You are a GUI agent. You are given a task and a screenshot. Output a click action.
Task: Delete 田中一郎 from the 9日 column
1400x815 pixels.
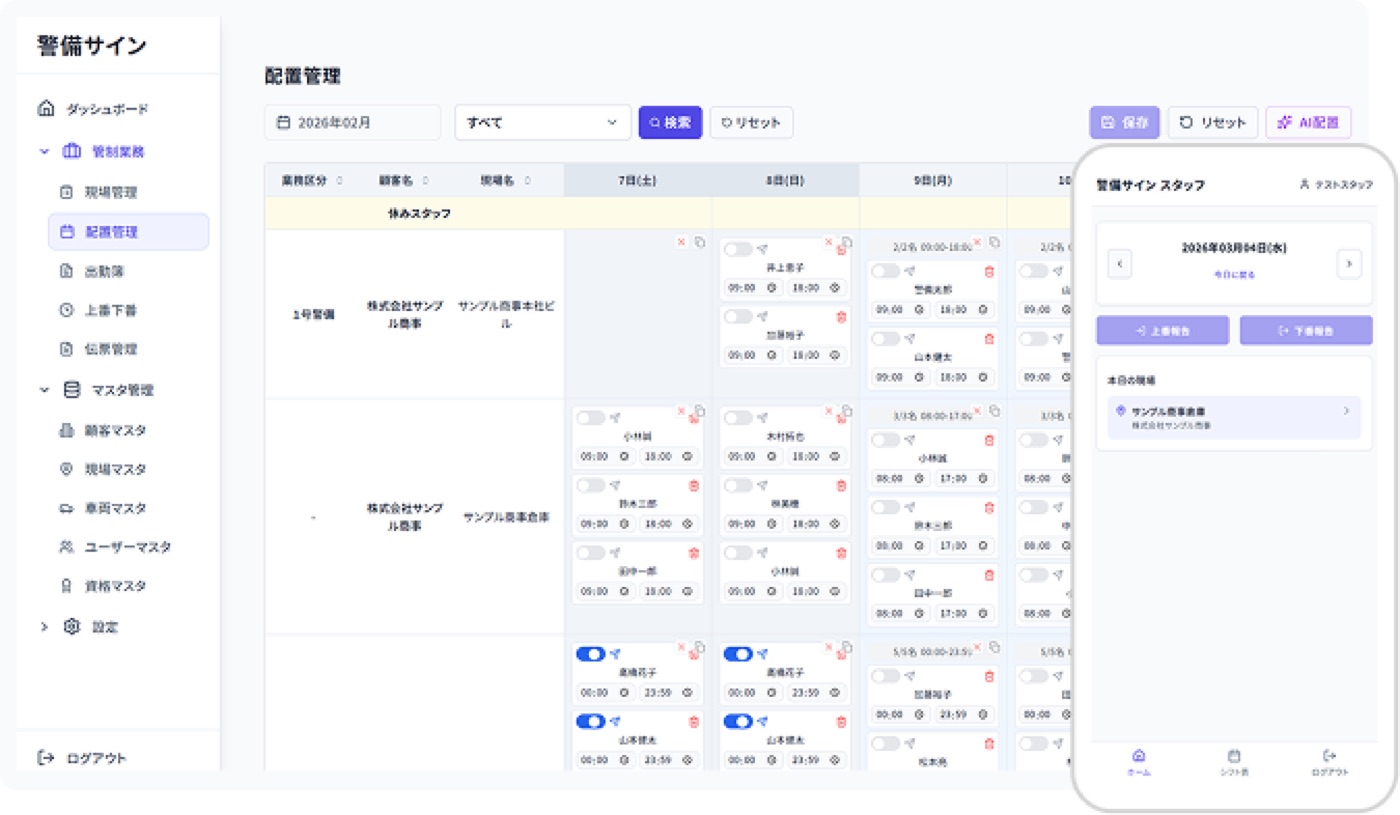990,575
